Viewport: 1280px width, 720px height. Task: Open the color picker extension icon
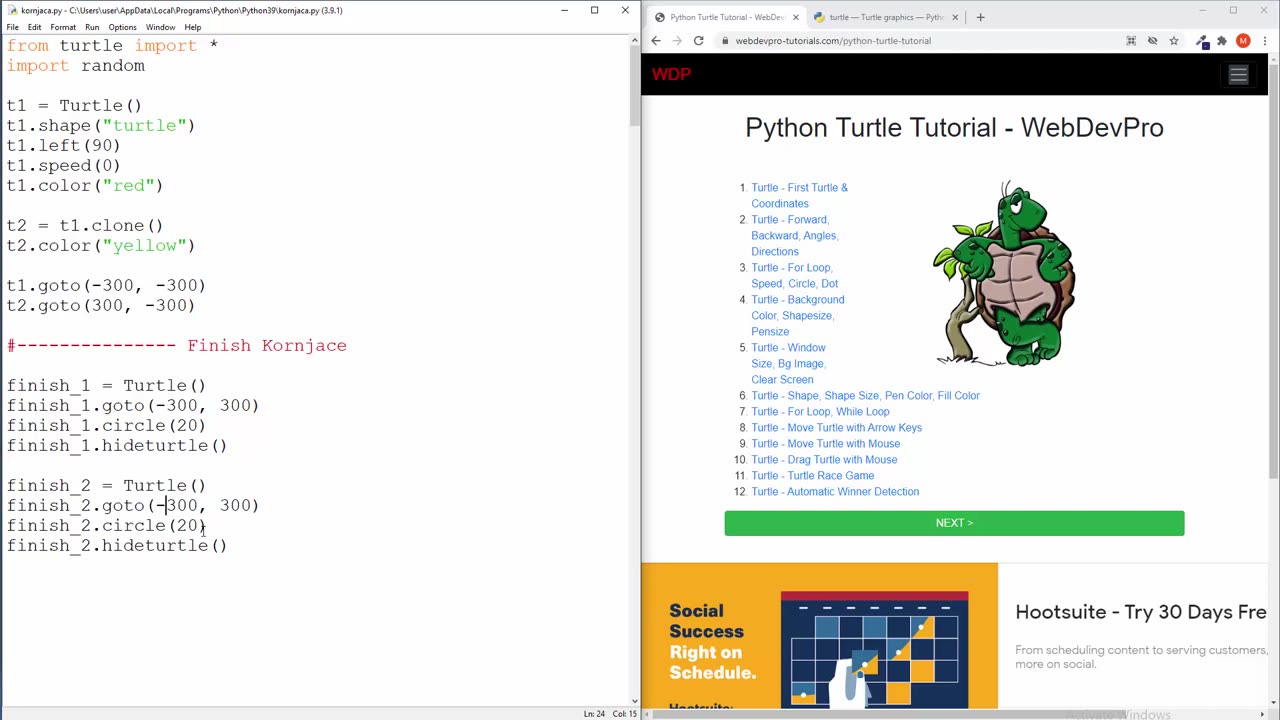[1202, 41]
